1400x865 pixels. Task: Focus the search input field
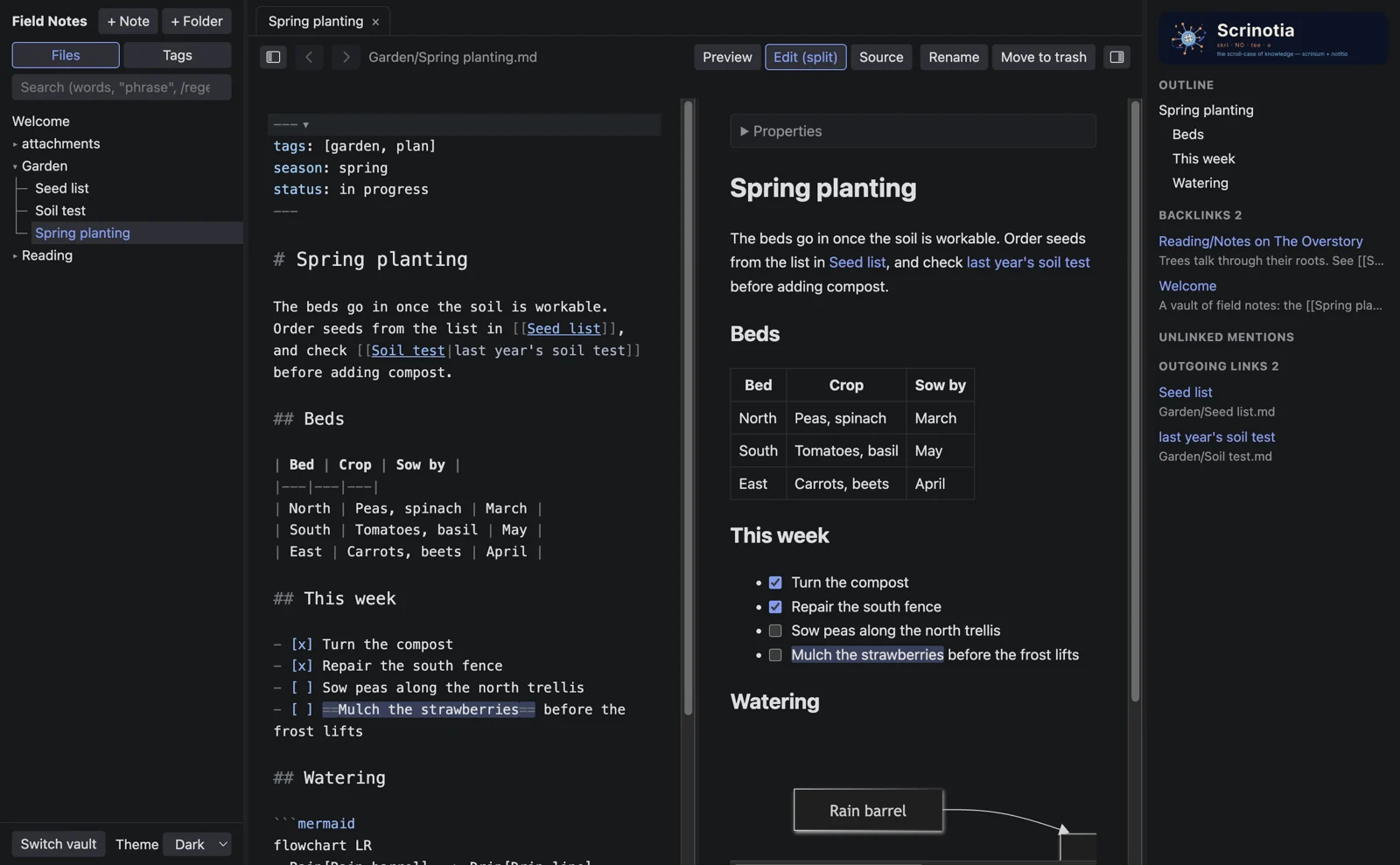point(122,87)
